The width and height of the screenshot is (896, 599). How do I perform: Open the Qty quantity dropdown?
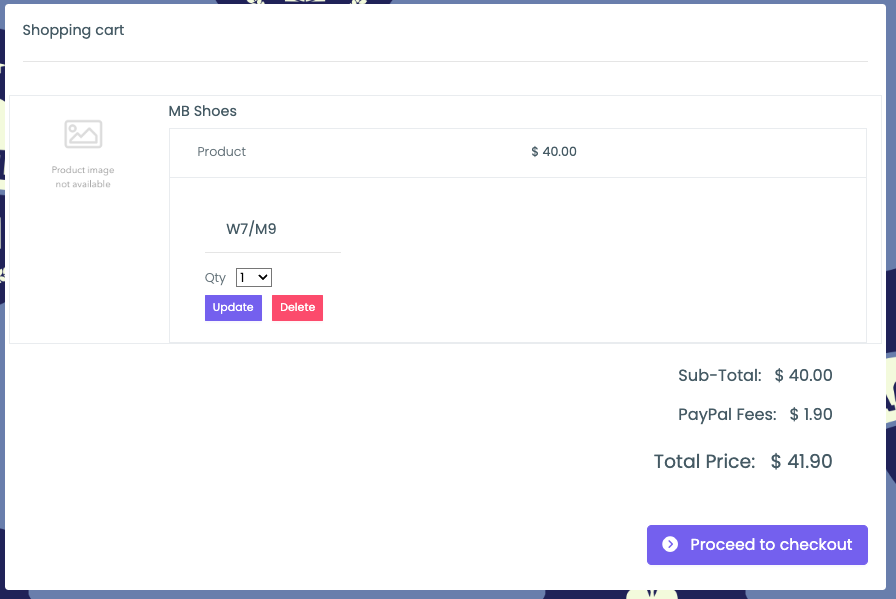(x=254, y=278)
